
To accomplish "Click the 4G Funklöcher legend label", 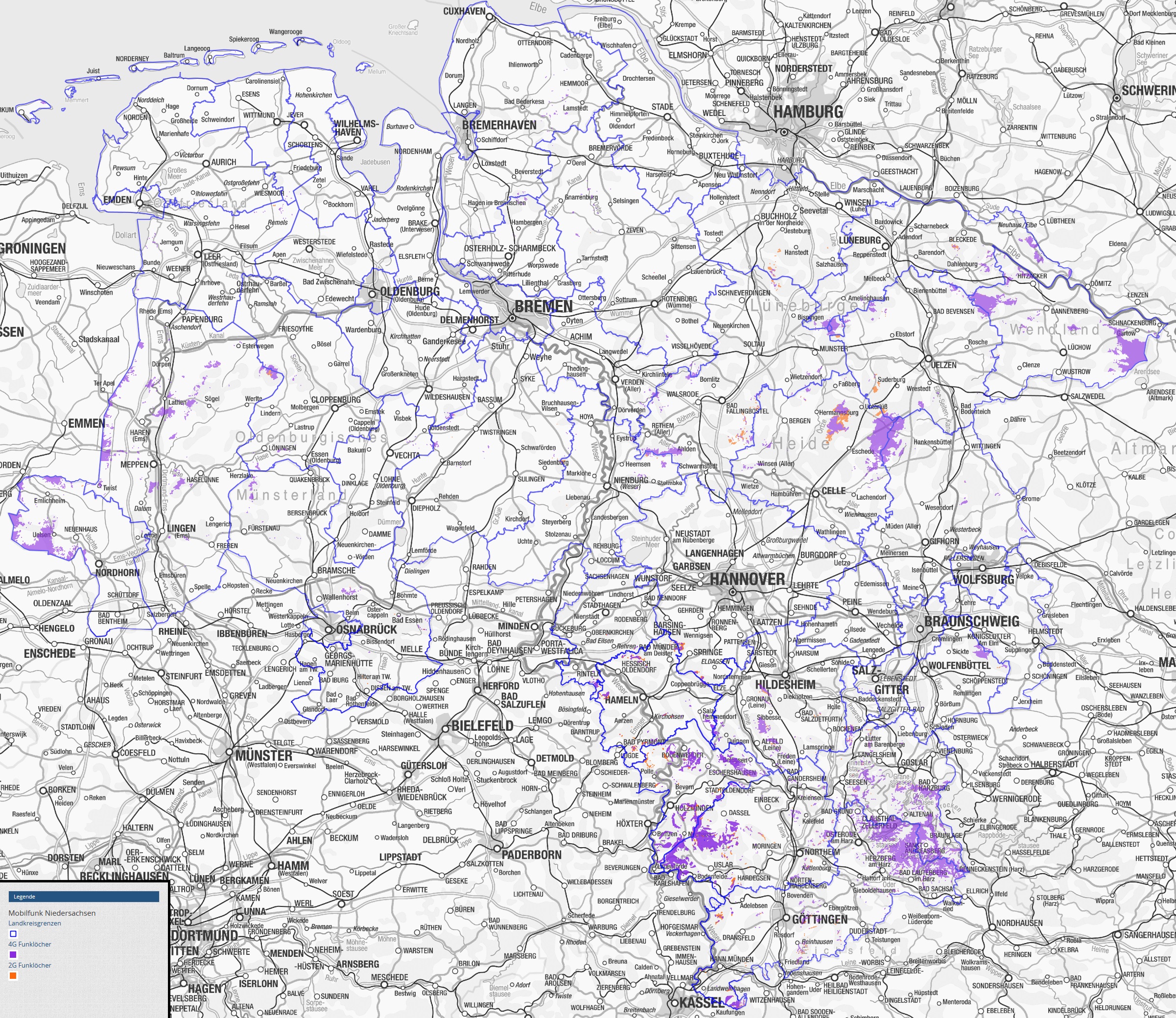I will click(29, 944).
